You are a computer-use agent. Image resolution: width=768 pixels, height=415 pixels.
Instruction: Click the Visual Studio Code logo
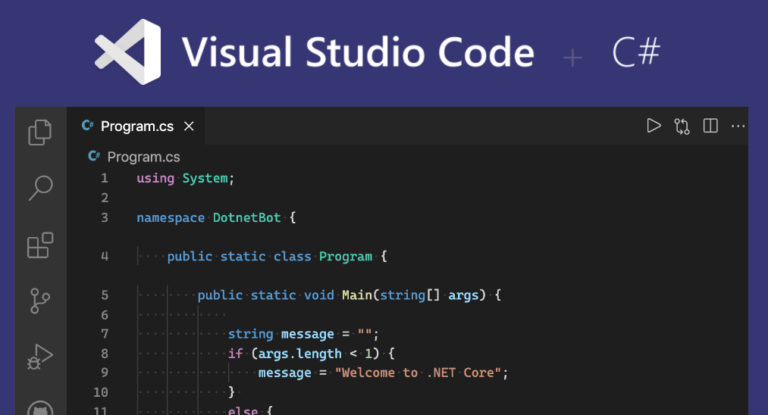[128, 52]
